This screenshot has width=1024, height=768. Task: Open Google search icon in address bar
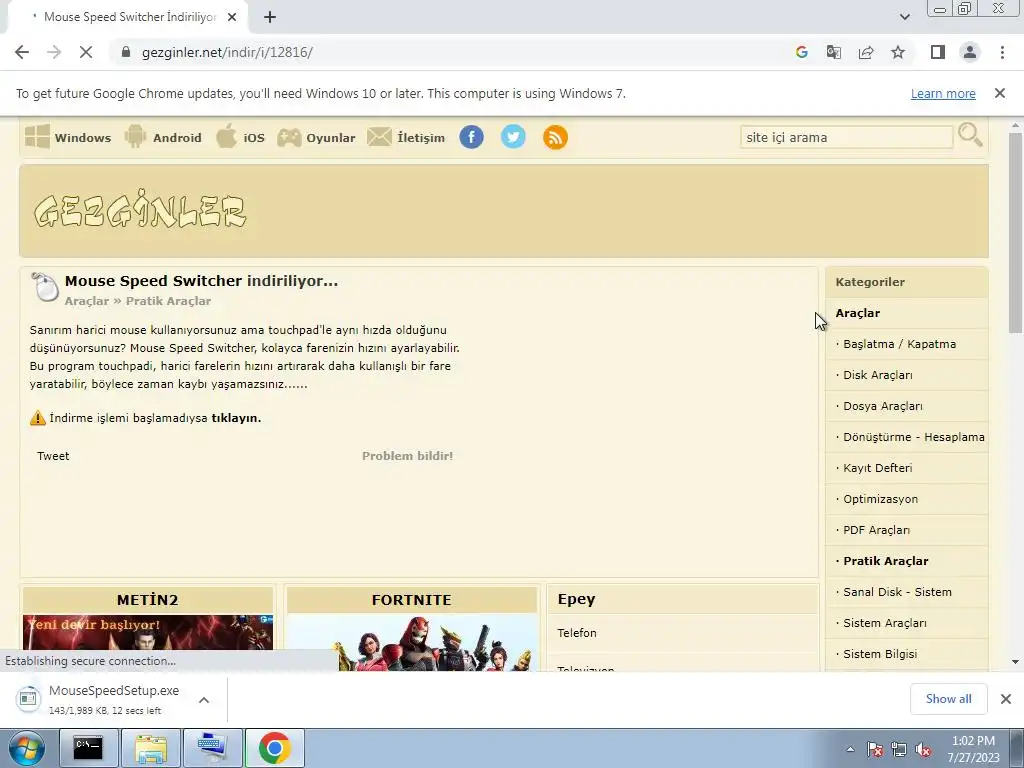pos(801,52)
